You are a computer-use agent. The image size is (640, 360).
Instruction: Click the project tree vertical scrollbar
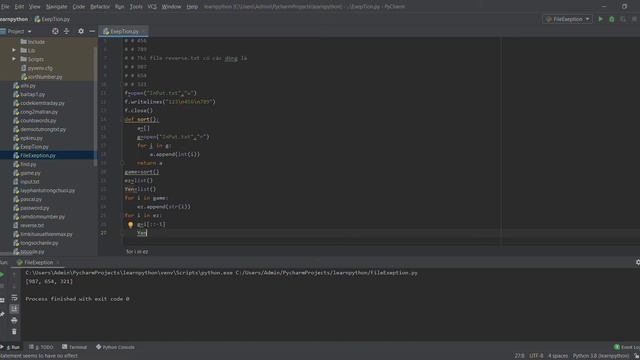tap(96, 106)
